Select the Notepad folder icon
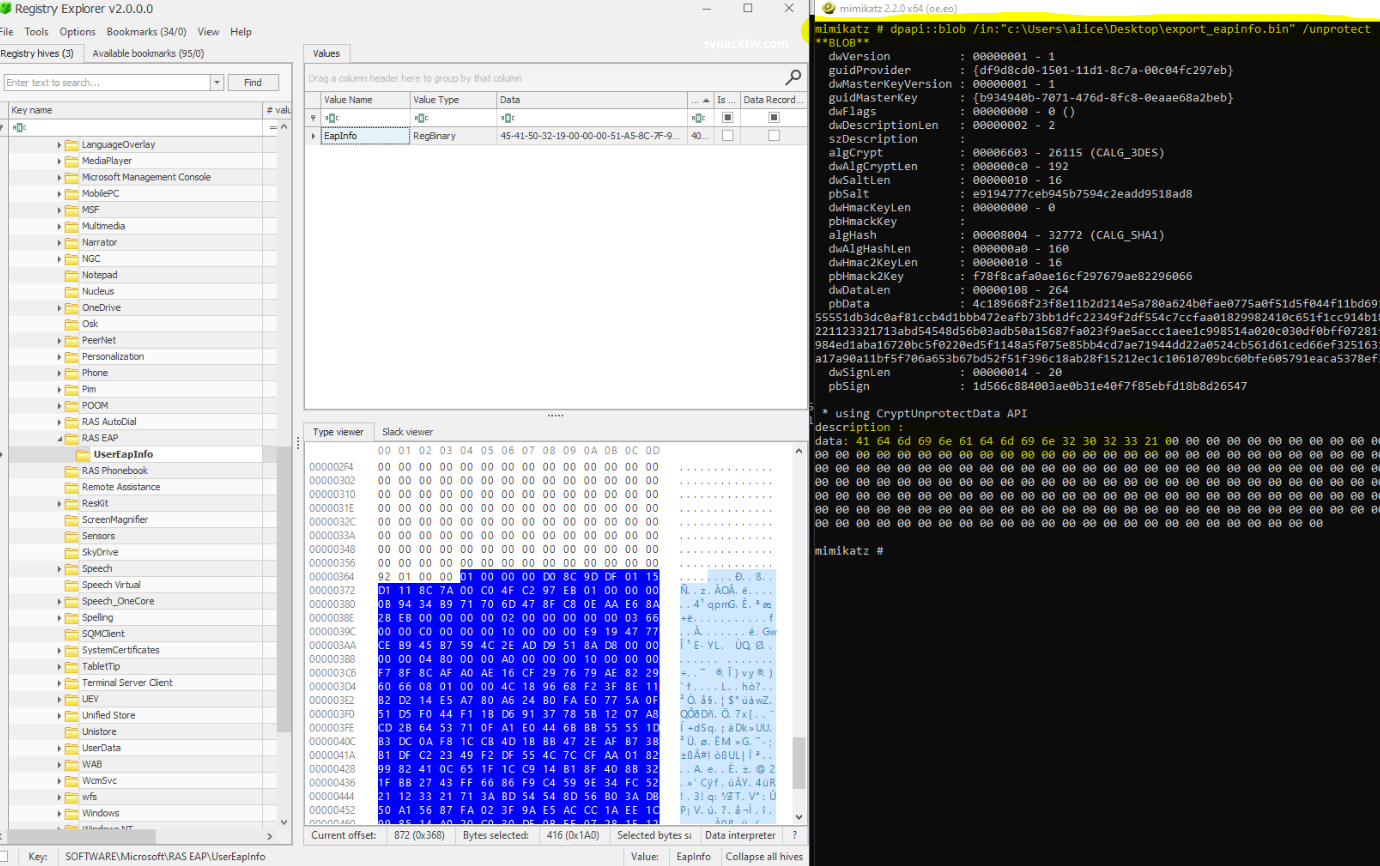 tap(72, 275)
